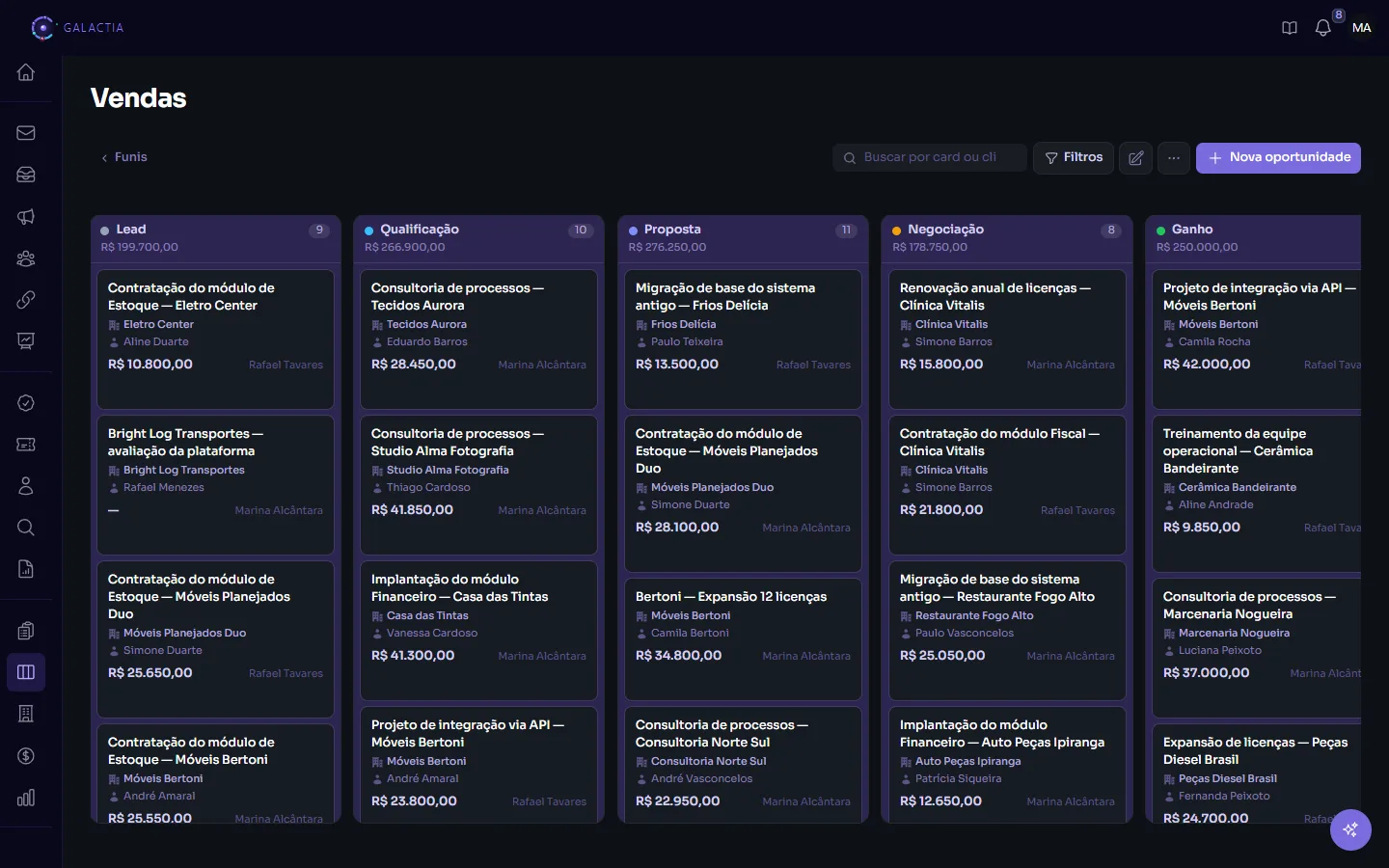
Task: Open the dollar coin icon in sidebar
Action: [26, 756]
